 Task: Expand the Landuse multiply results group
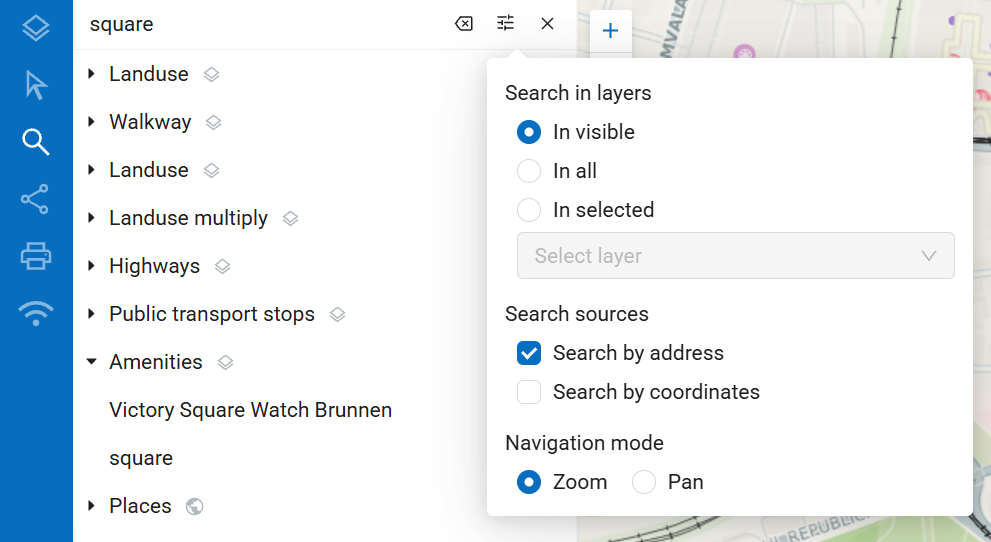(x=92, y=217)
